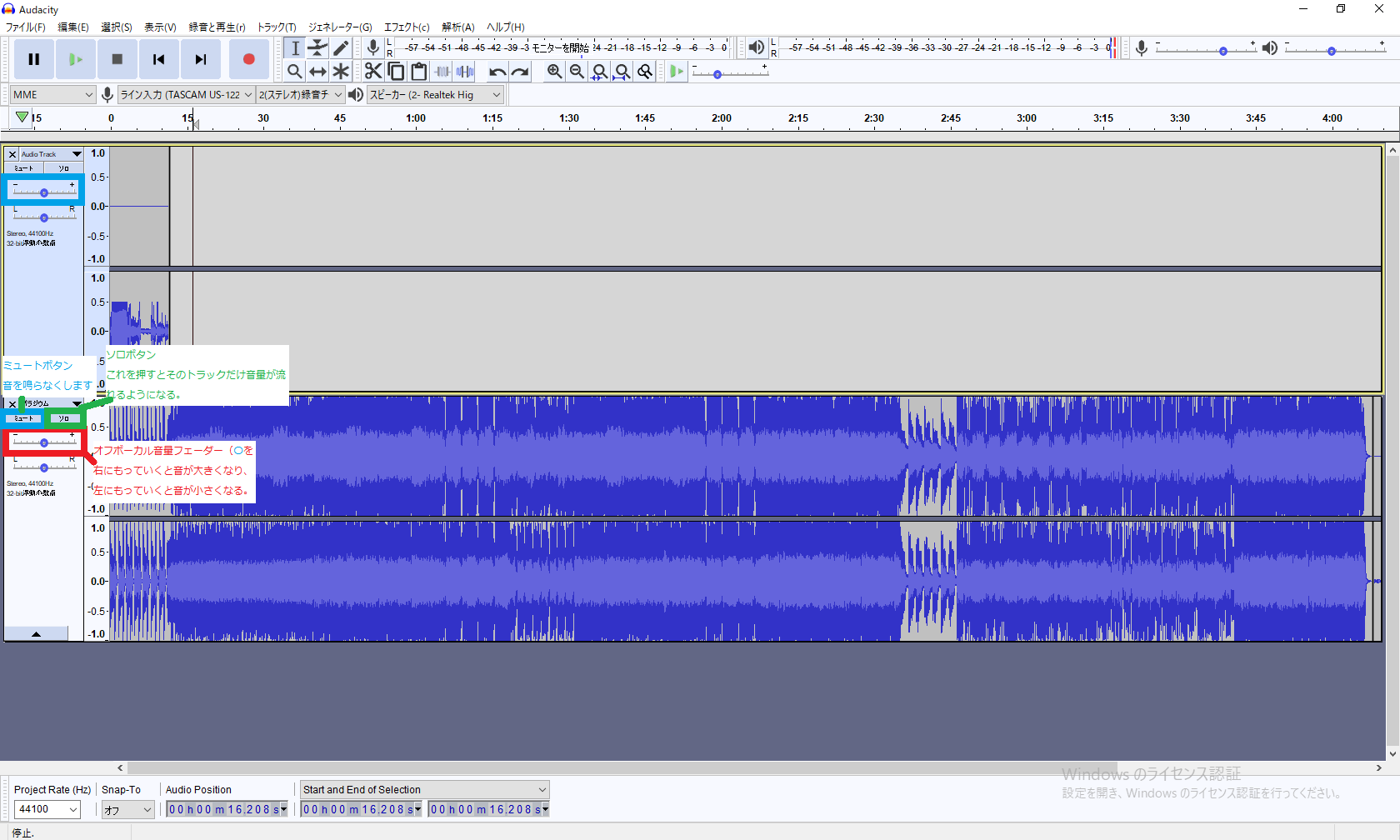Select the Time Shift arrows tool

[317, 72]
